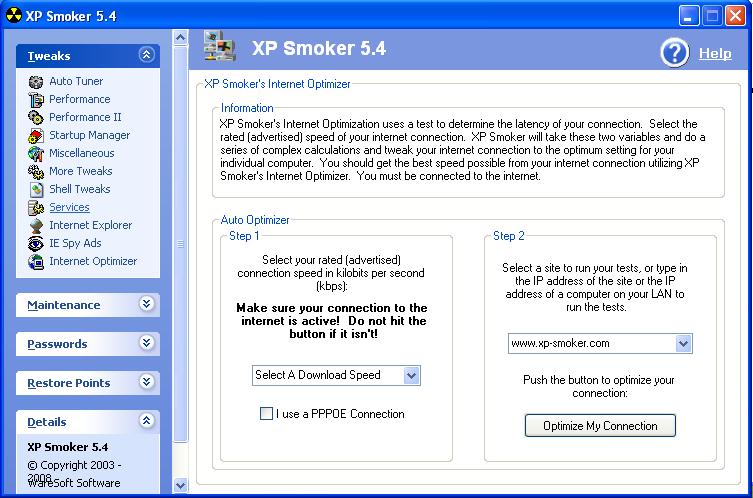Open the Help link text
Viewport: 753px width, 498px height.
715,53
